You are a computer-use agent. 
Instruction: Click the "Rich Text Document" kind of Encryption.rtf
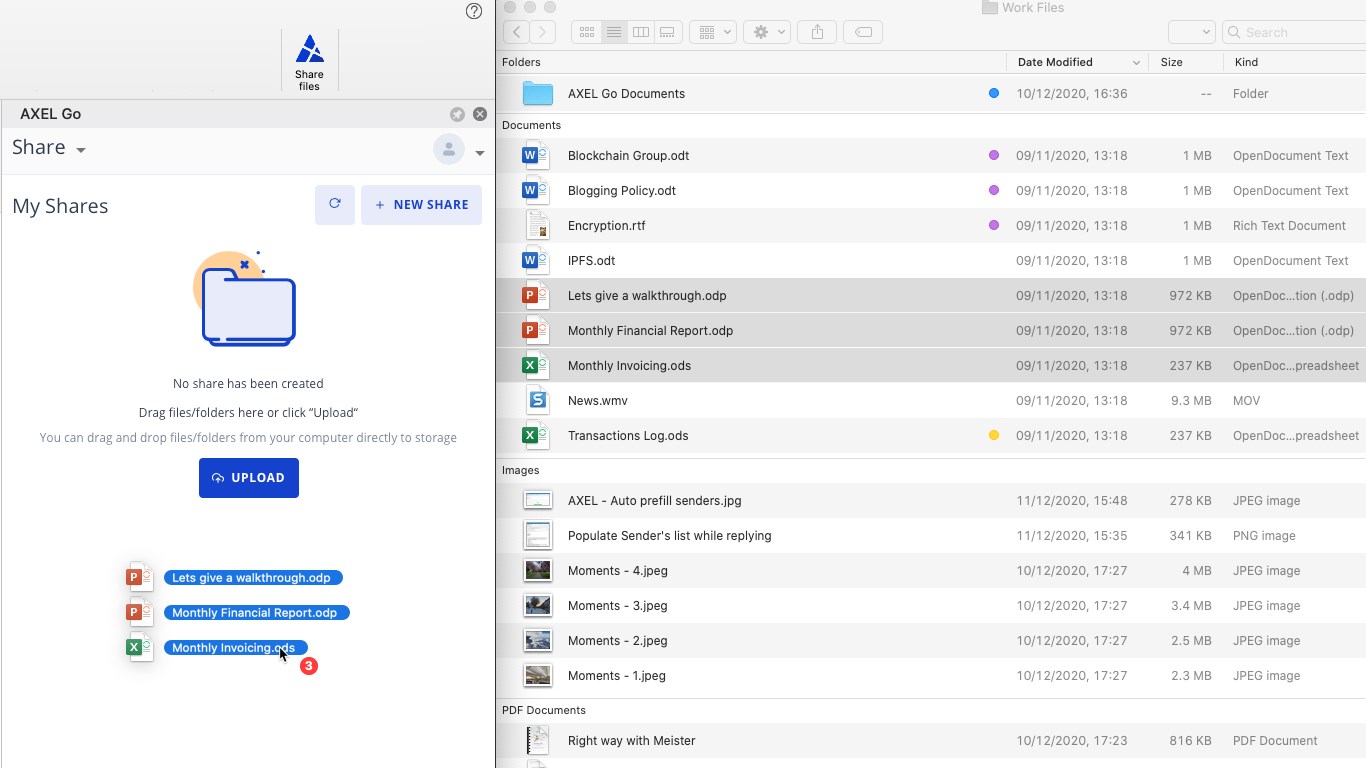[x=1289, y=225]
